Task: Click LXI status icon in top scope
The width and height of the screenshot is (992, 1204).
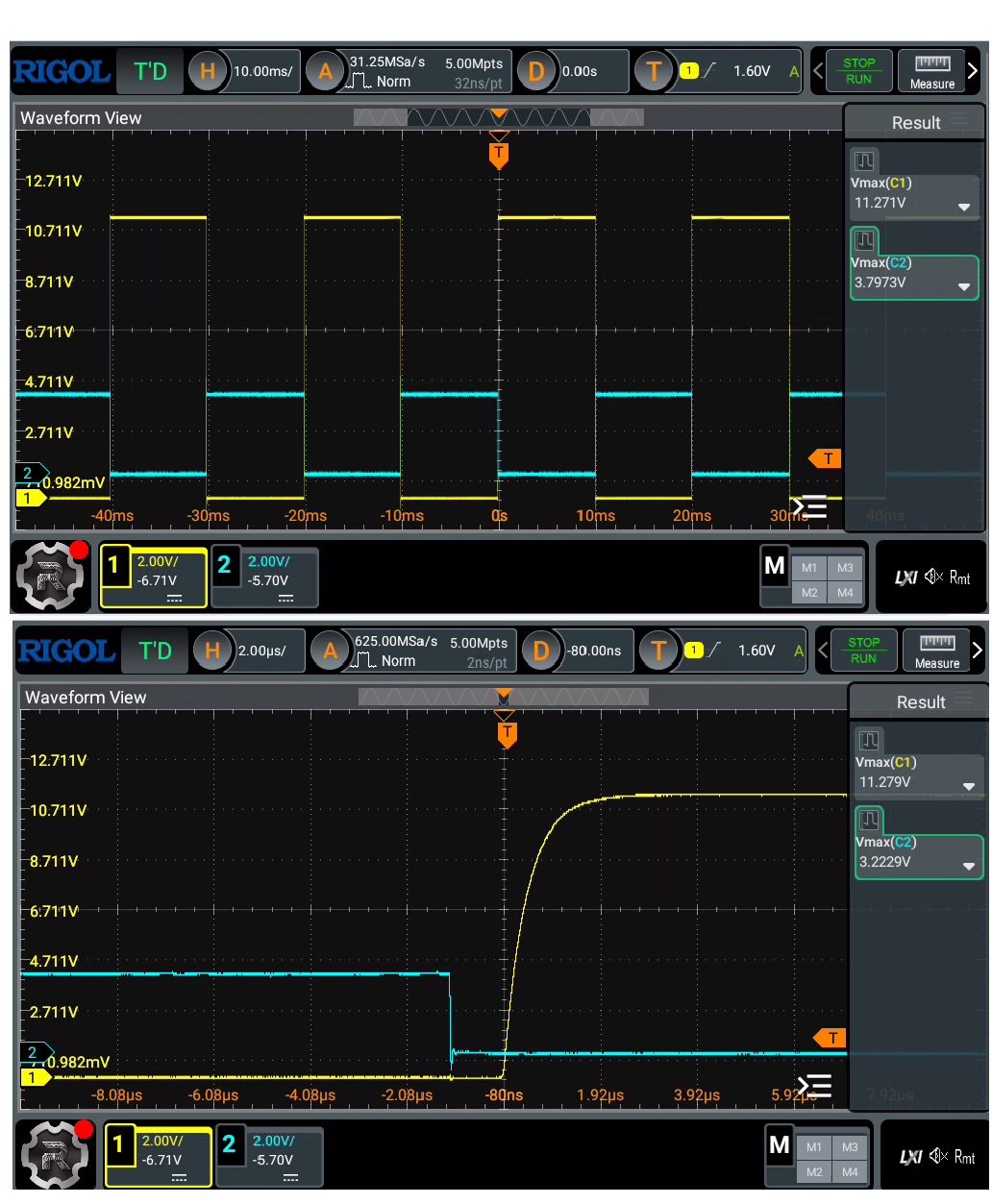Action: coord(905,577)
